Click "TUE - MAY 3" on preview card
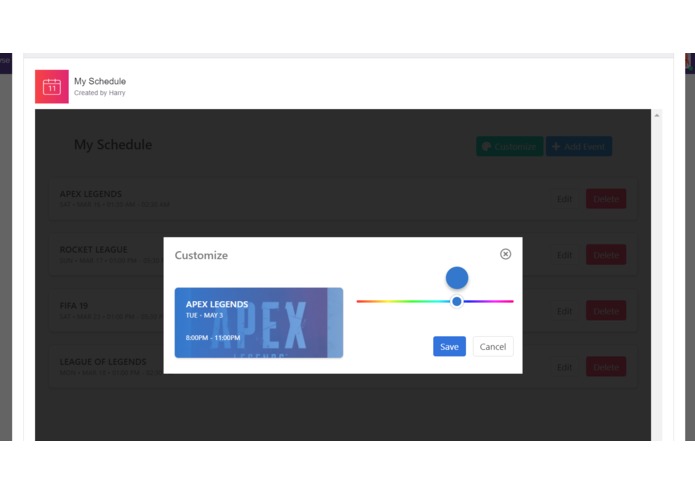This screenshot has height=494, width=695. point(204,315)
